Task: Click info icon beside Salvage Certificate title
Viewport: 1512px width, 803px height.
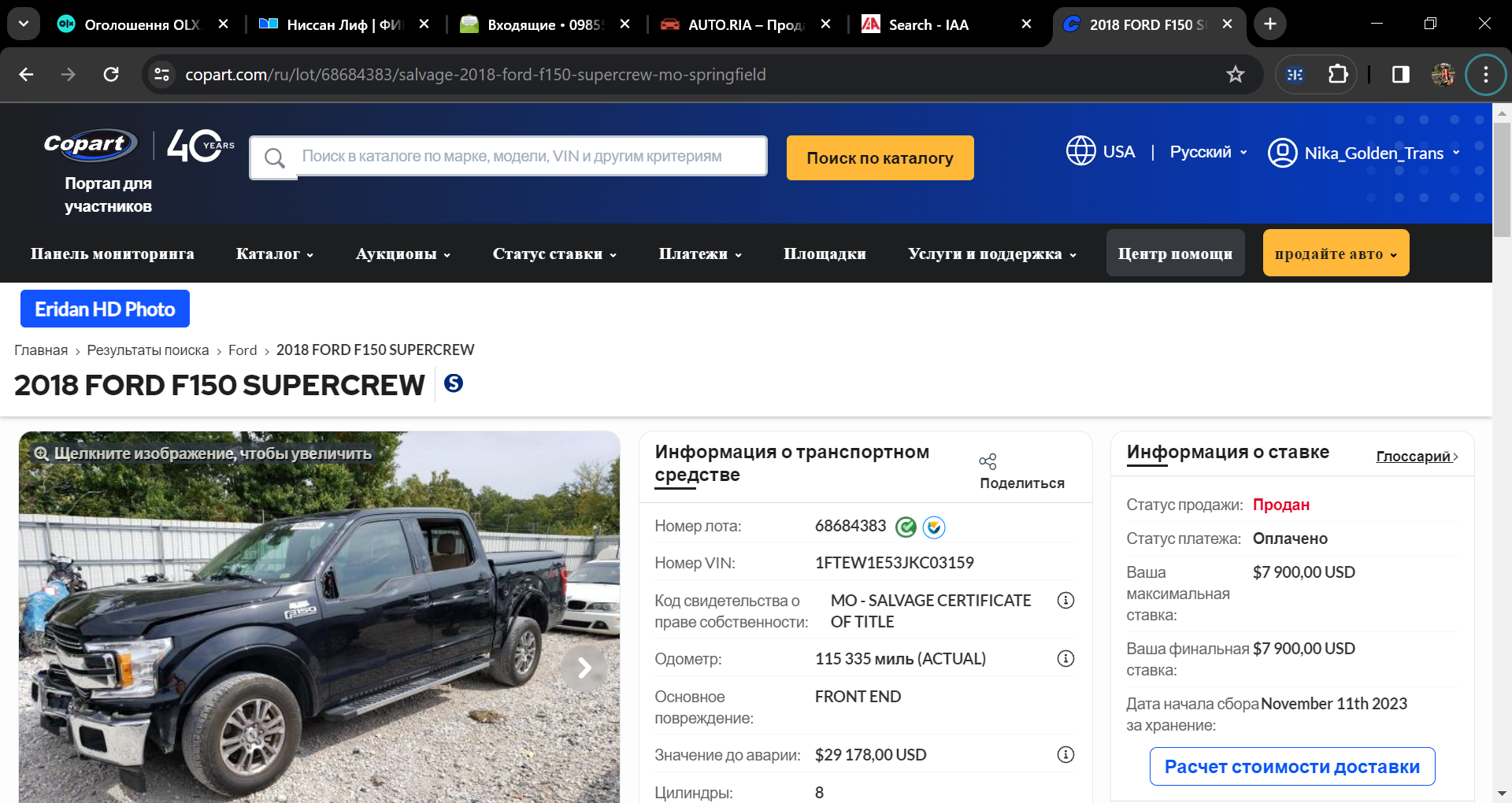Action: click(1065, 601)
